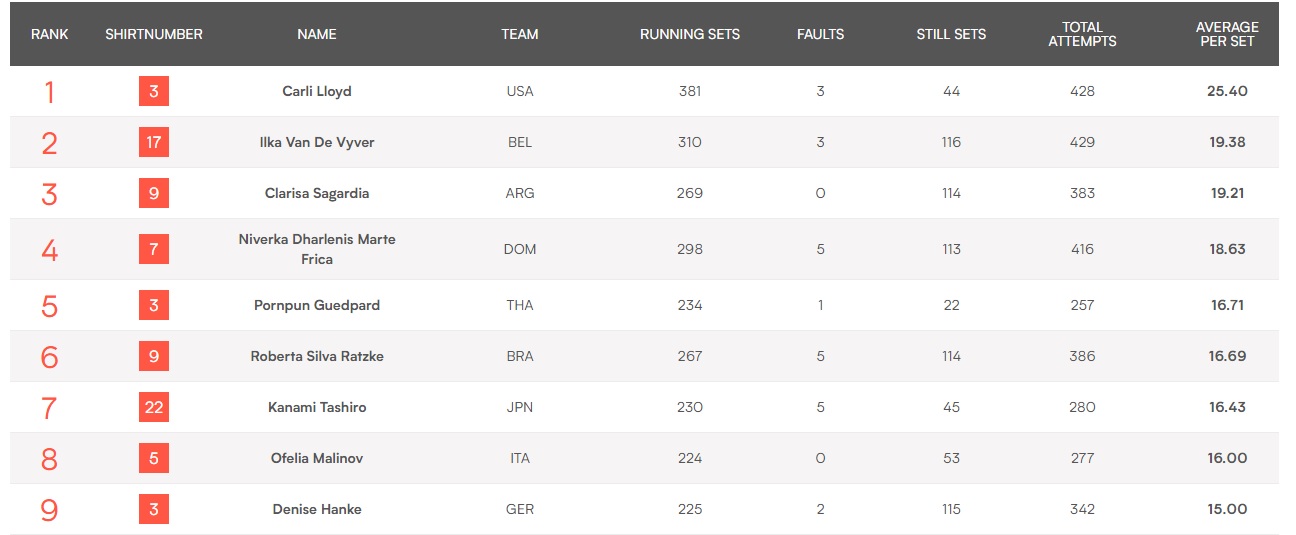Open Denise Hanke player profile
1296x535 pixels.
[x=317, y=509]
